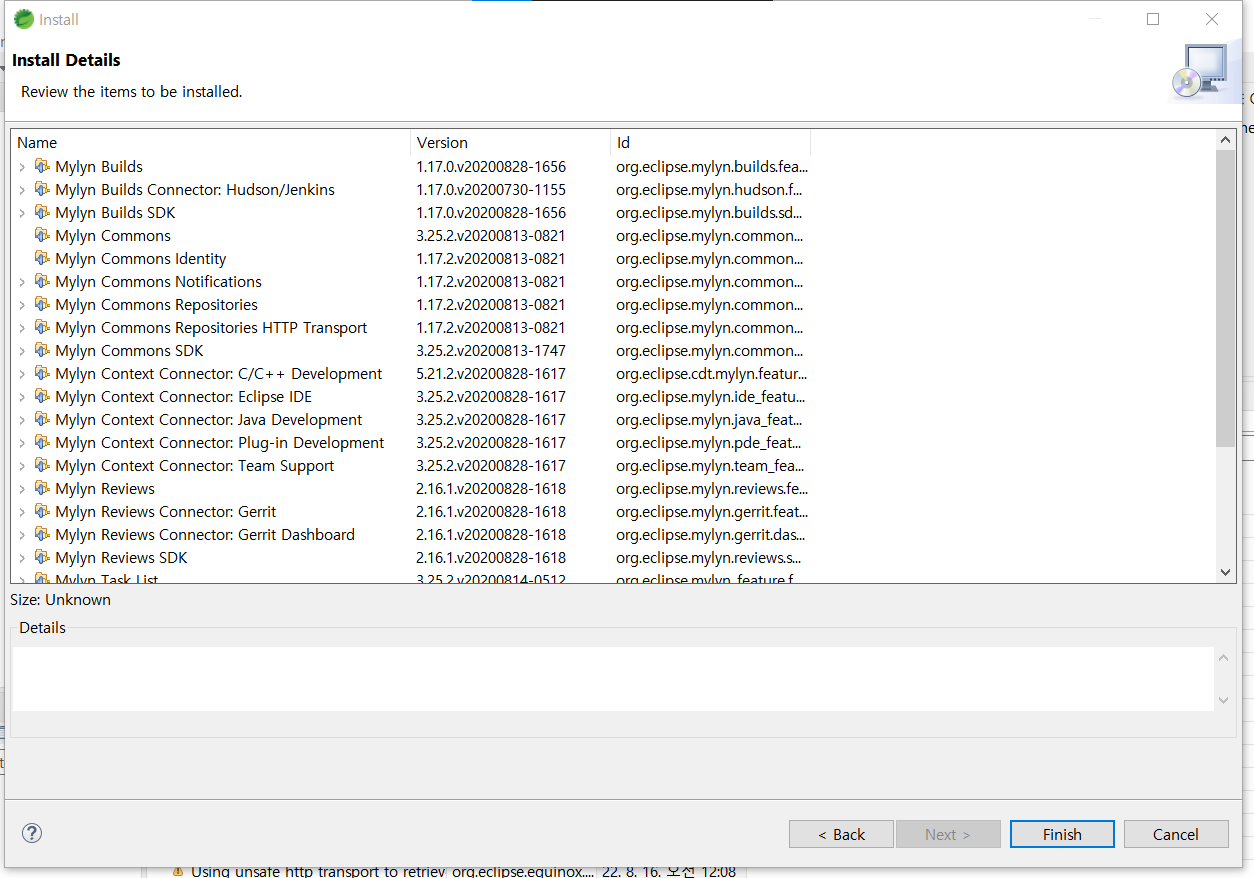Image resolution: width=1254 pixels, height=878 pixels.
Task: Click the icon for Mylyn Commons Repositories
Action: [42, 304]
